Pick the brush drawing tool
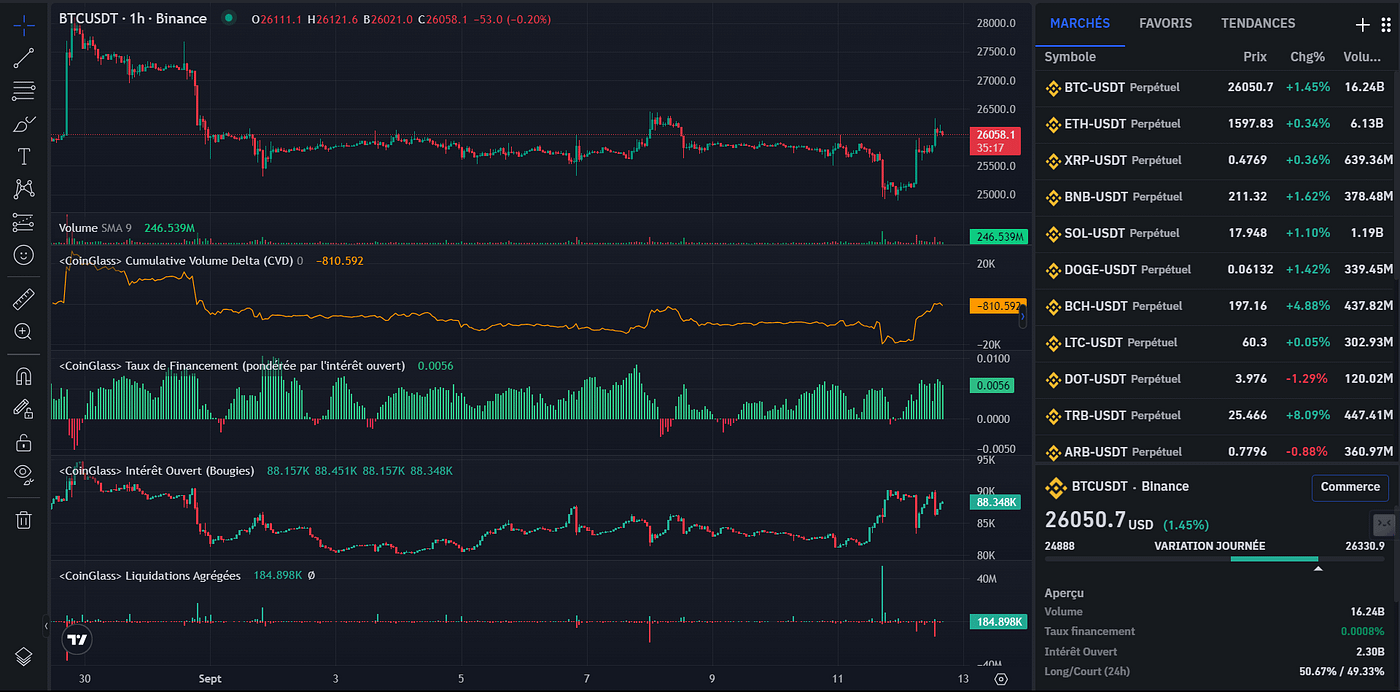 [24, 123]
